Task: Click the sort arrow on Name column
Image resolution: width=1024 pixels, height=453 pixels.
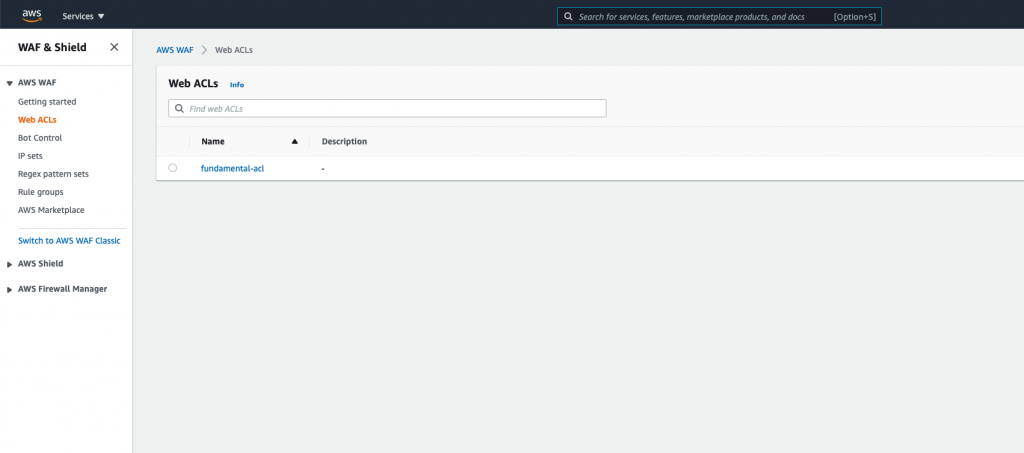Action: (295, 142)
